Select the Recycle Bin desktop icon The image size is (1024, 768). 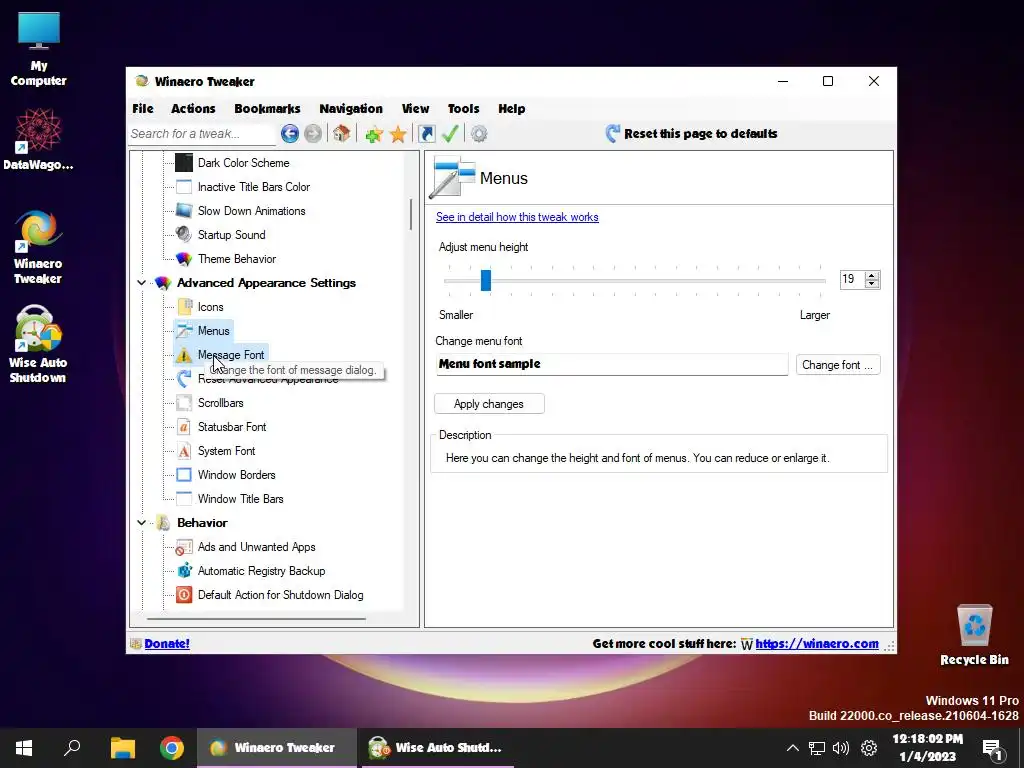pyautogui.click(x=974, y=635)
